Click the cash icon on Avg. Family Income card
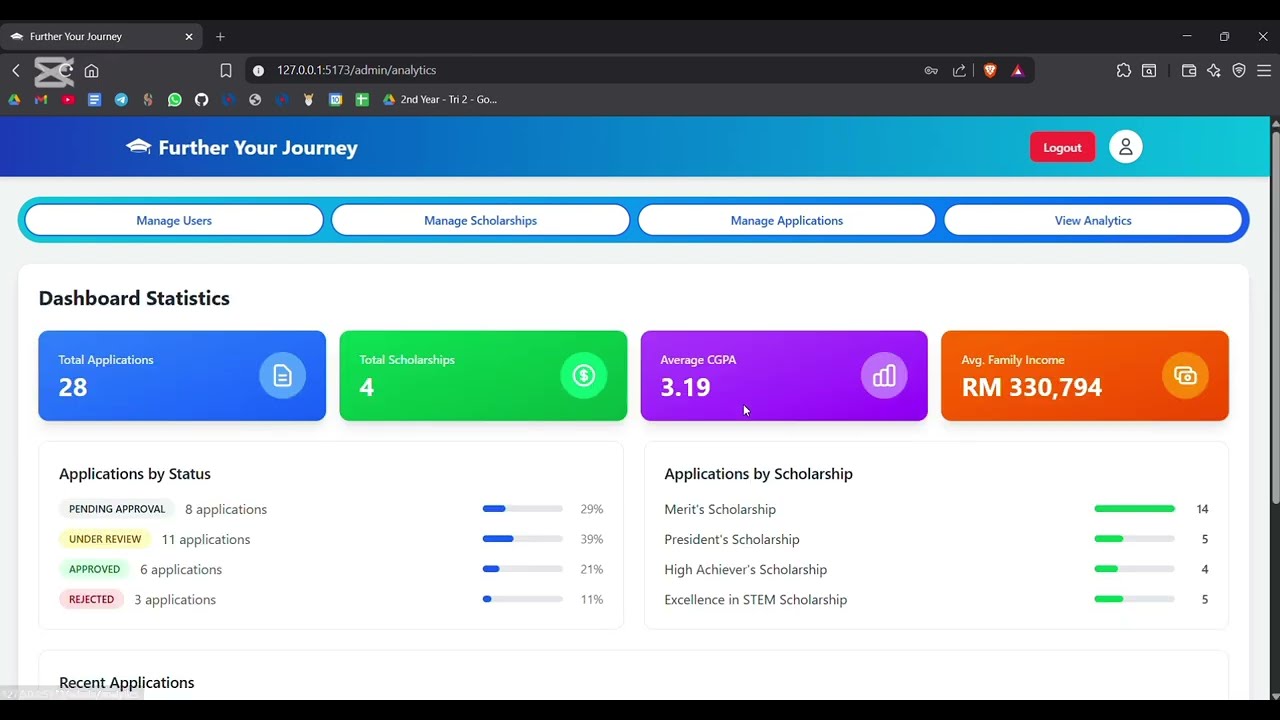The height and width of the screenshot is (720, 1280). click(1185, 376)
